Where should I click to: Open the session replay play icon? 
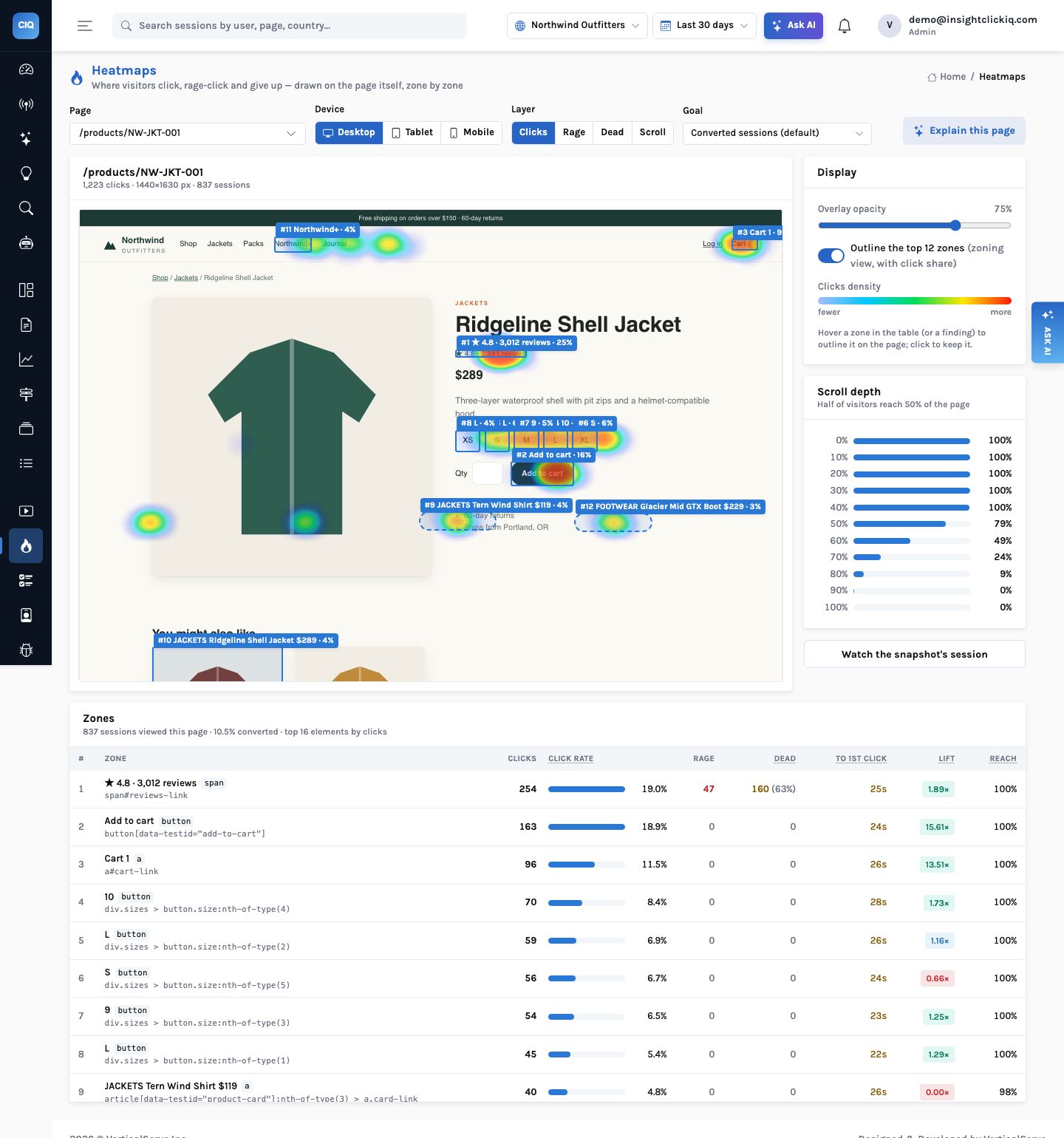26,511
